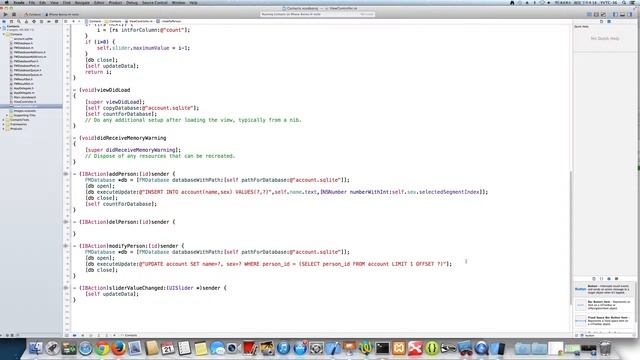The image size is (640, 360).
Task: Open the Breakpoint navigator tab
Action: 49,21
